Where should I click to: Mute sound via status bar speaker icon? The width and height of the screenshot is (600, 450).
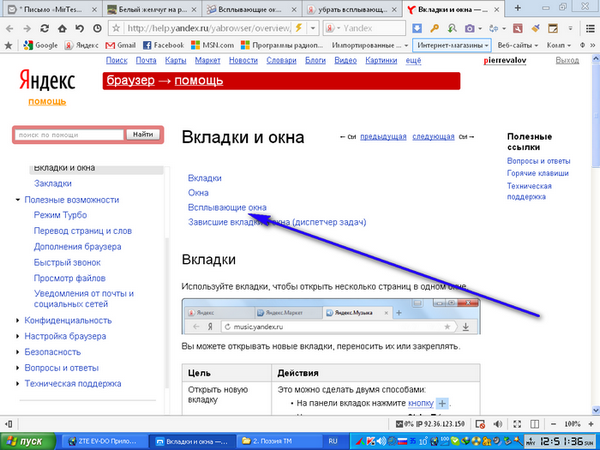497,424
